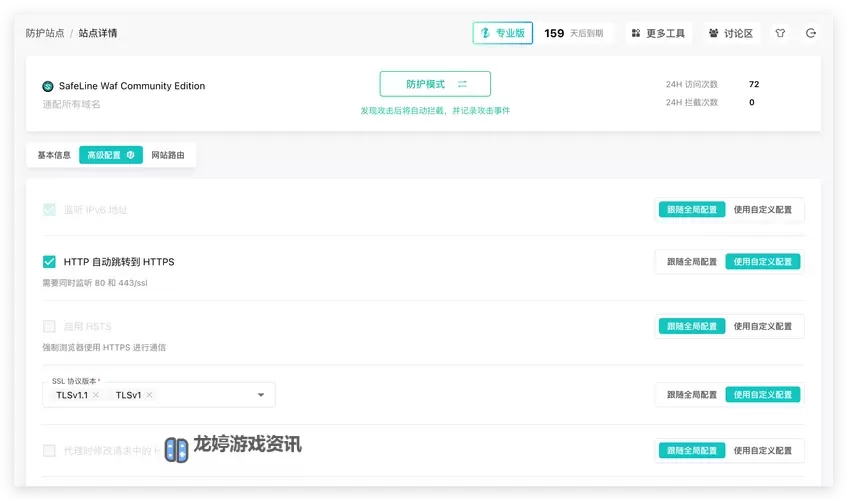The image size is (847, 500).
Task: Select 使用自定义配置 for proxy header row
Action: tap(762, 450)
